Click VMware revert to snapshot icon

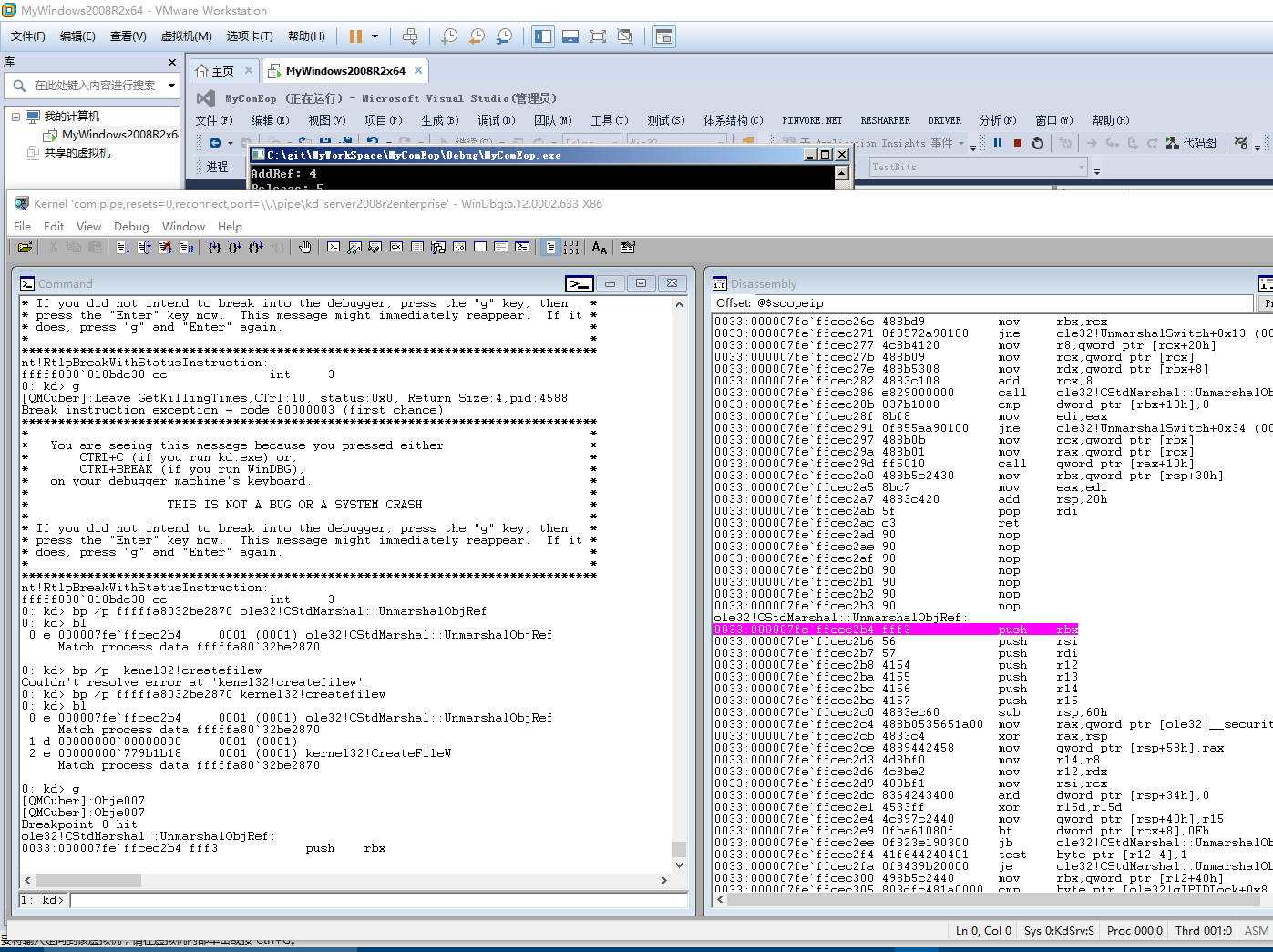click(477, 36)
